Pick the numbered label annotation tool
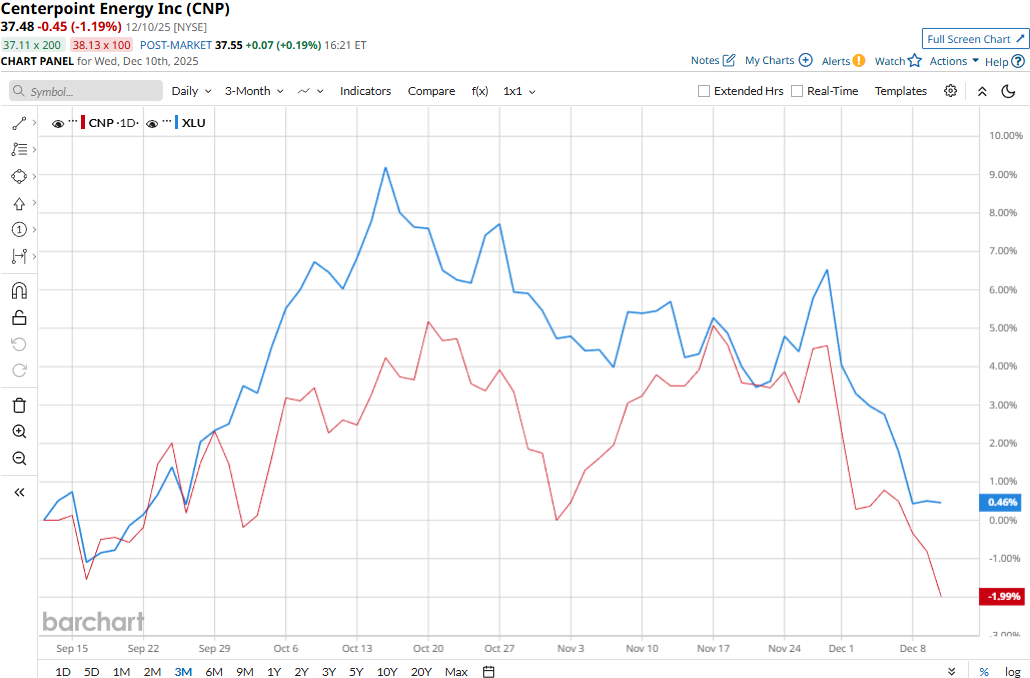Image resolution: width=1030 pixels, height=678 pixels. 19,229
